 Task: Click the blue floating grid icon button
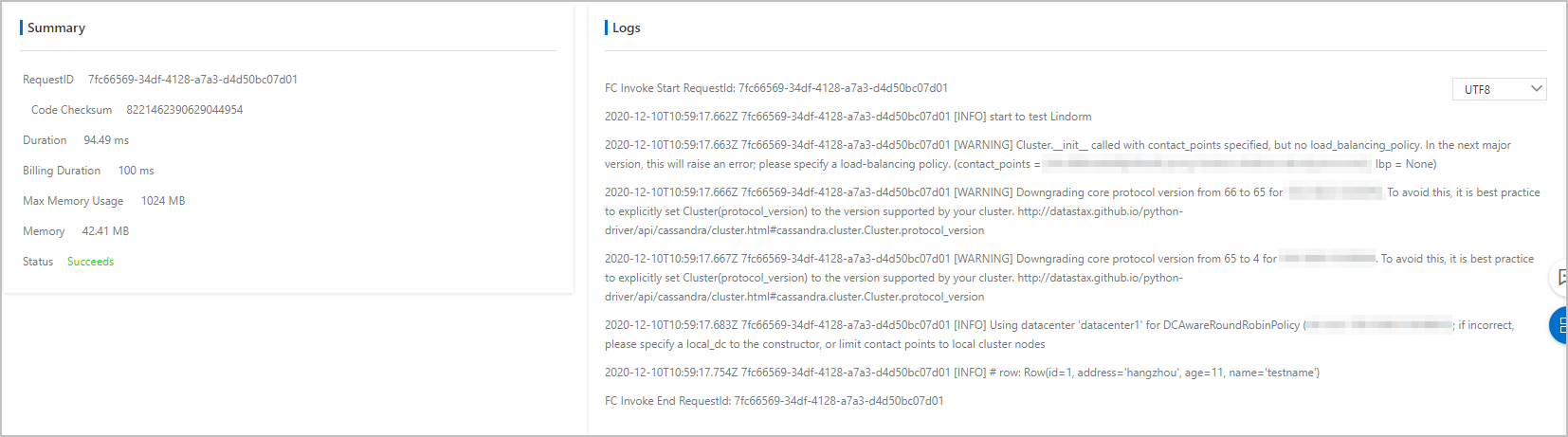tap(1559, 325)
